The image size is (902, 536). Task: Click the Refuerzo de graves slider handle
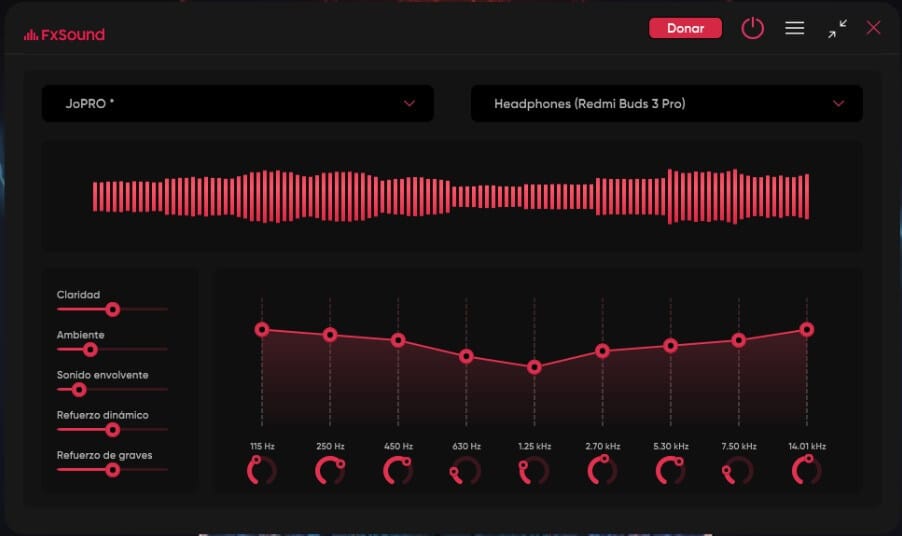(113, 470)
